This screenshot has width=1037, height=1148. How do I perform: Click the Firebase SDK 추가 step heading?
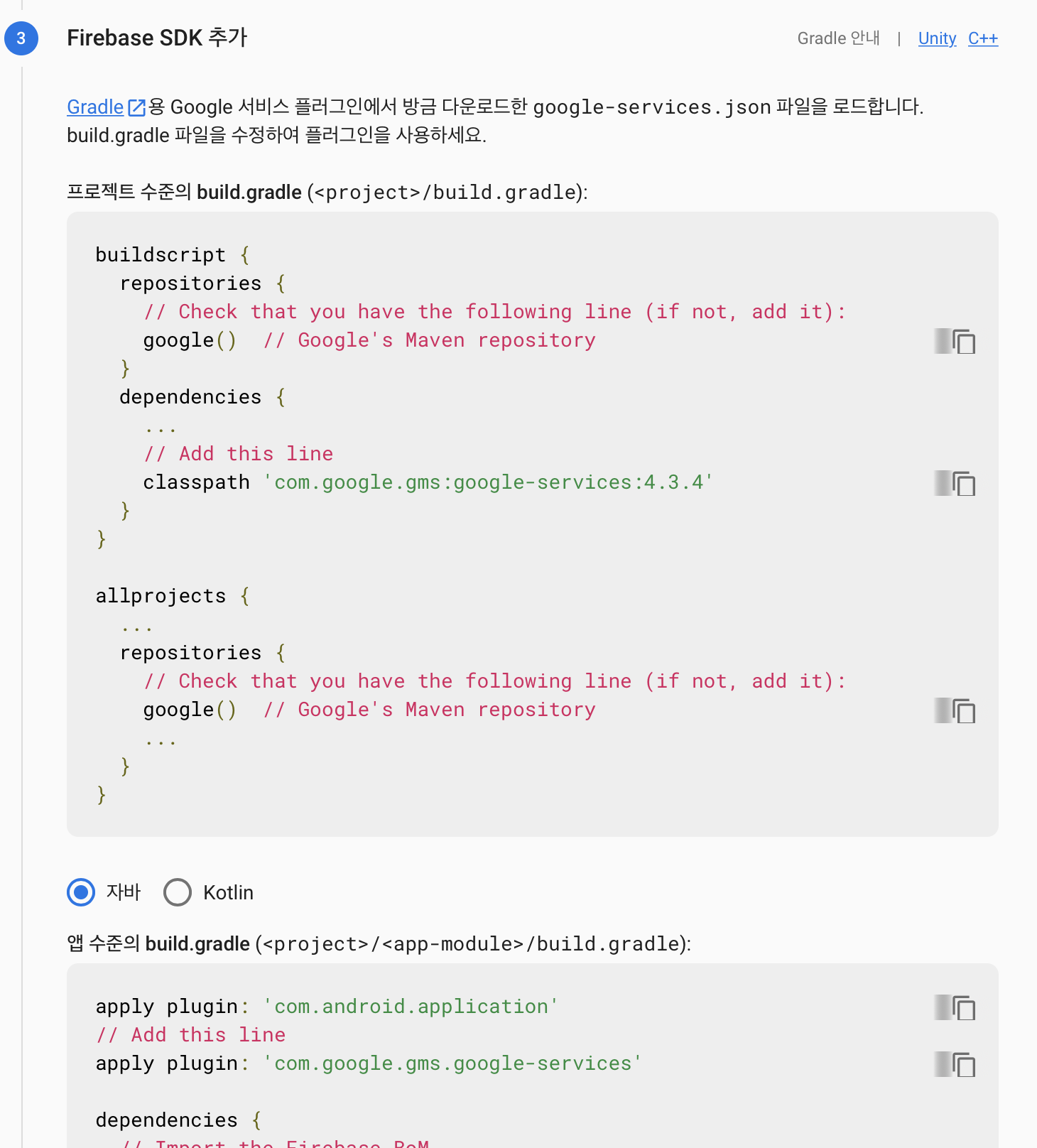click(x=157, y=38)
